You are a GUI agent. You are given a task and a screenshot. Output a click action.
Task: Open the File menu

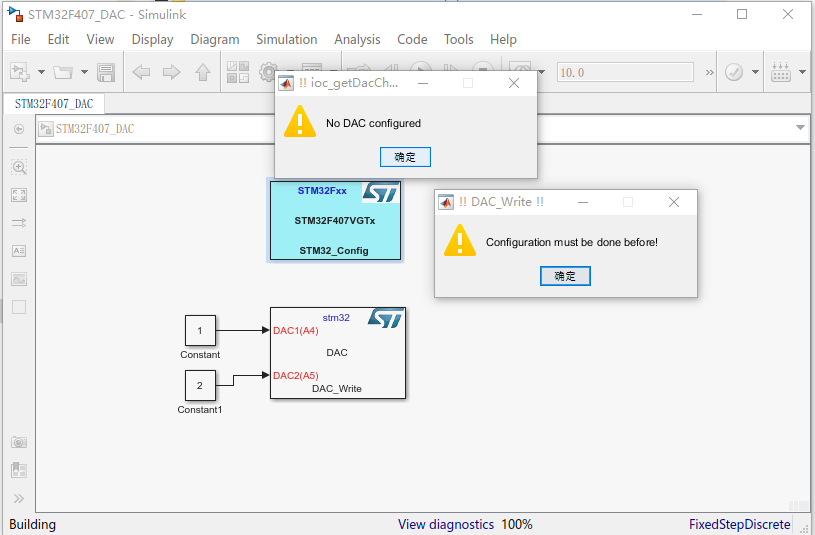point(21,40)
